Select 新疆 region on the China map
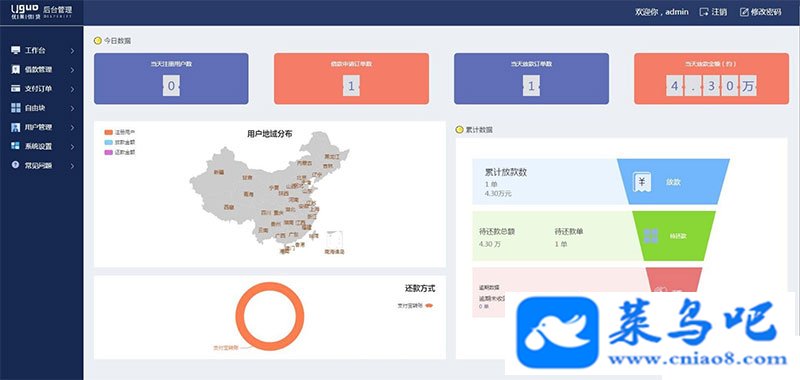This screenshot has width=800, height=380. point(219,172)
